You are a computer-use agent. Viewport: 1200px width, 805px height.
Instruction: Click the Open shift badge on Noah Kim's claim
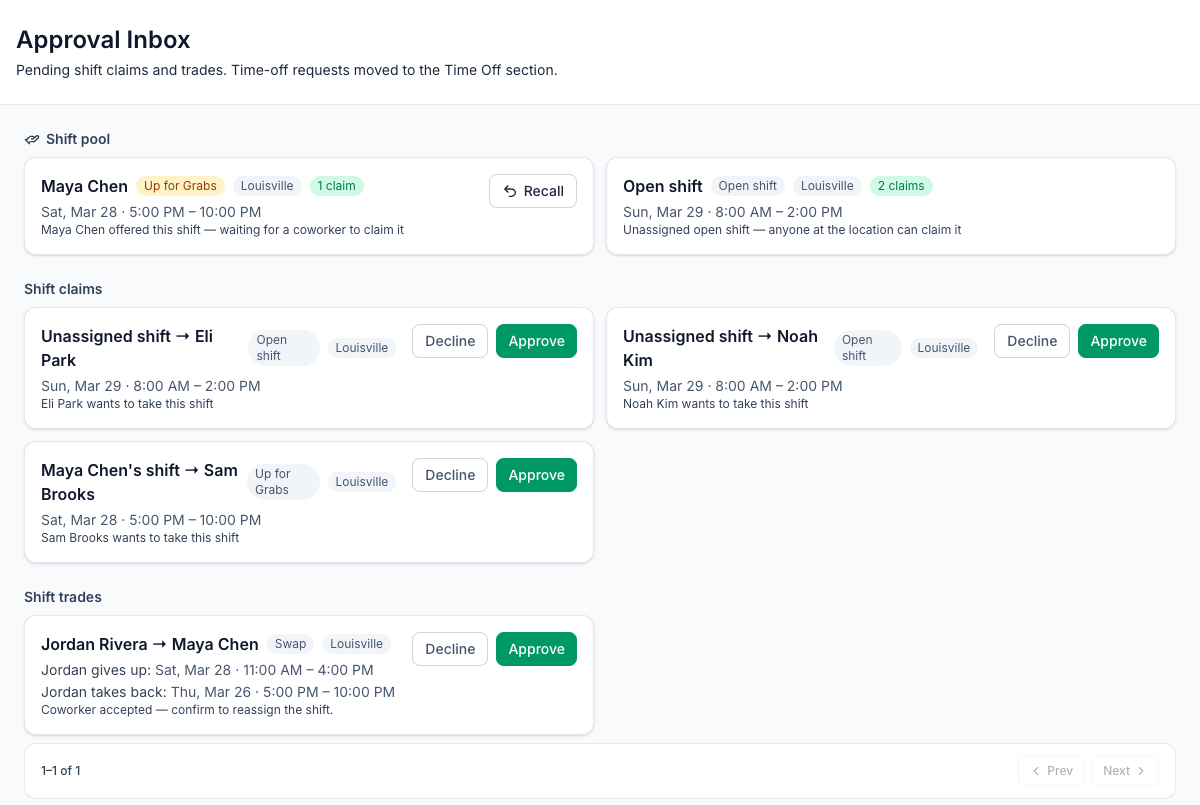[868, 348]
